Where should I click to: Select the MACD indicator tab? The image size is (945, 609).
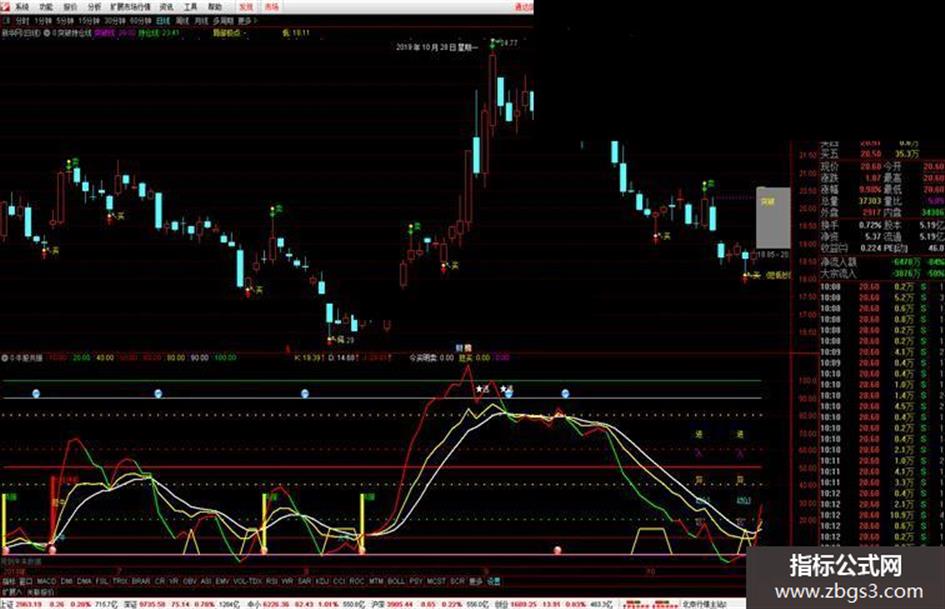point(46,581)
